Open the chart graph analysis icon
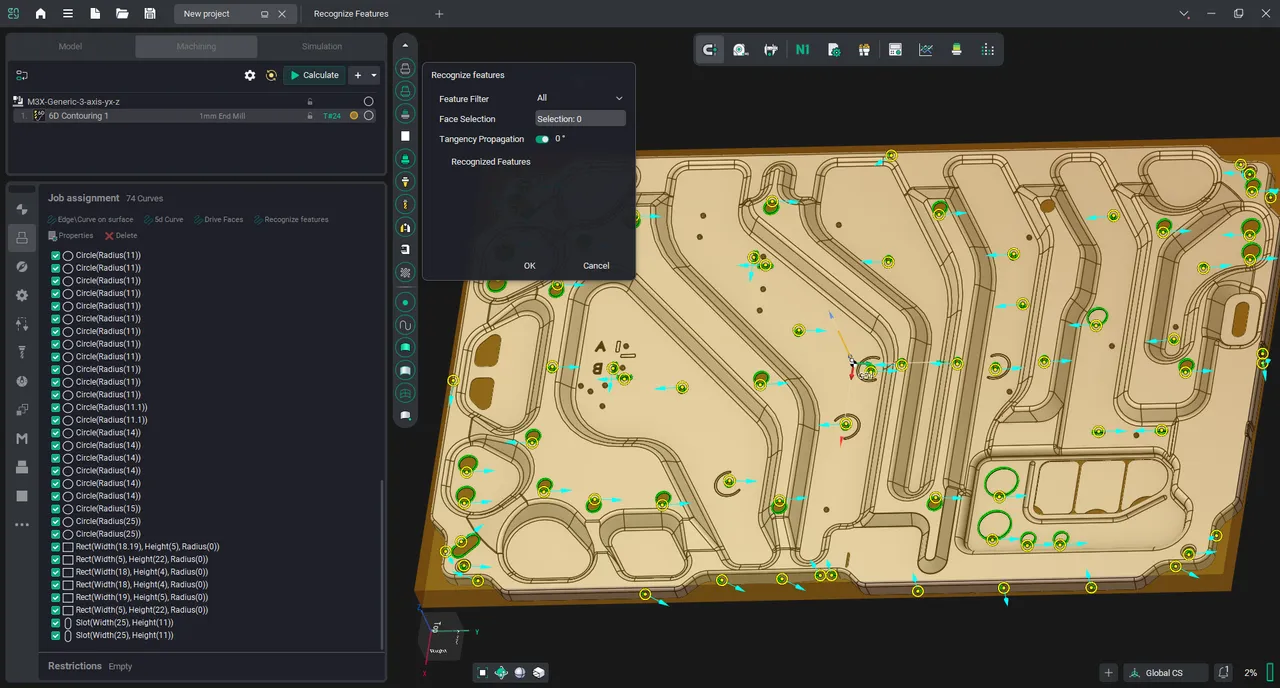This screenshot has width=1280, height=688. point(926,49)
